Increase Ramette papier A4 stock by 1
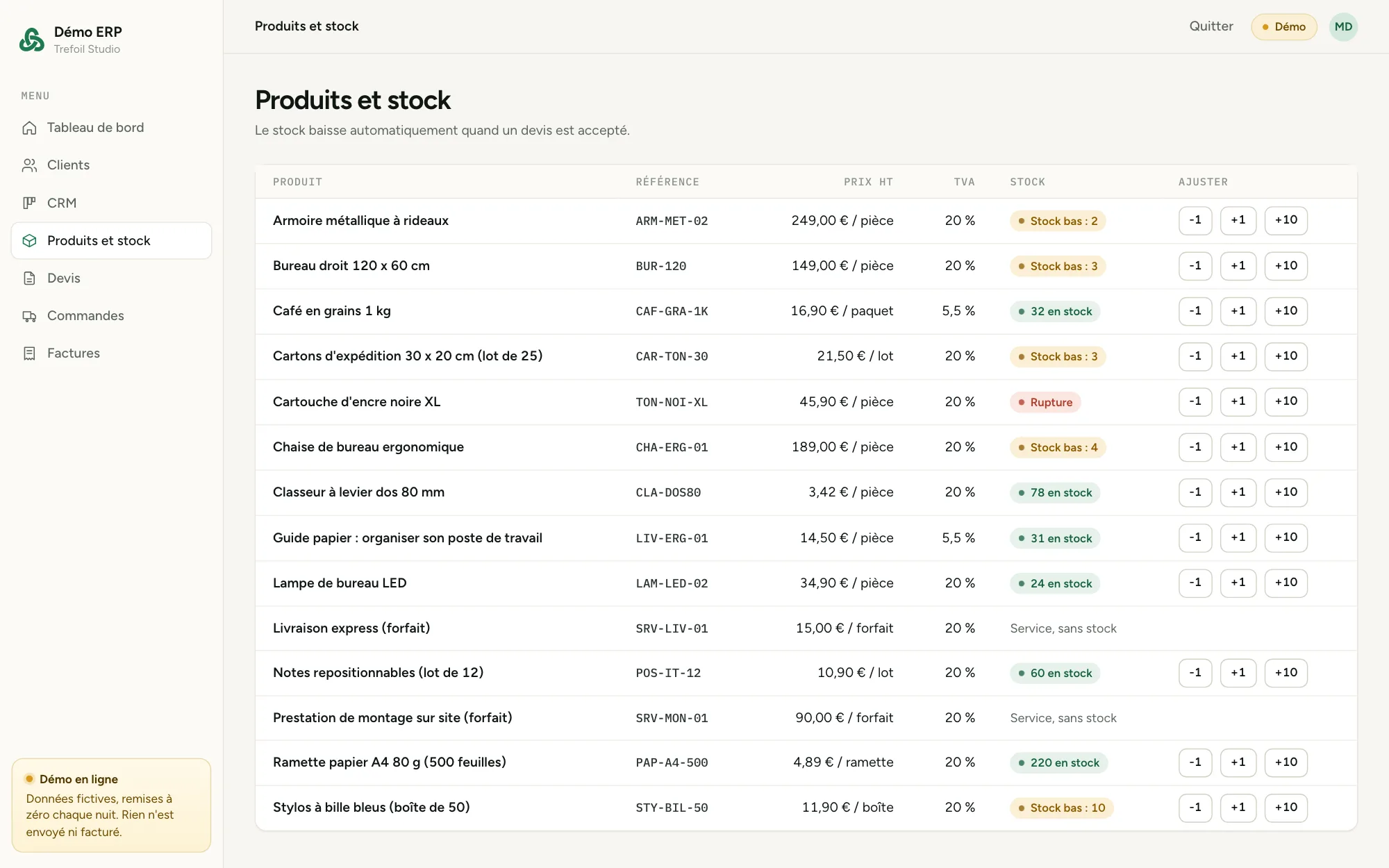The height and width of the screenshot is (868, 1389). click(1238, 762)
